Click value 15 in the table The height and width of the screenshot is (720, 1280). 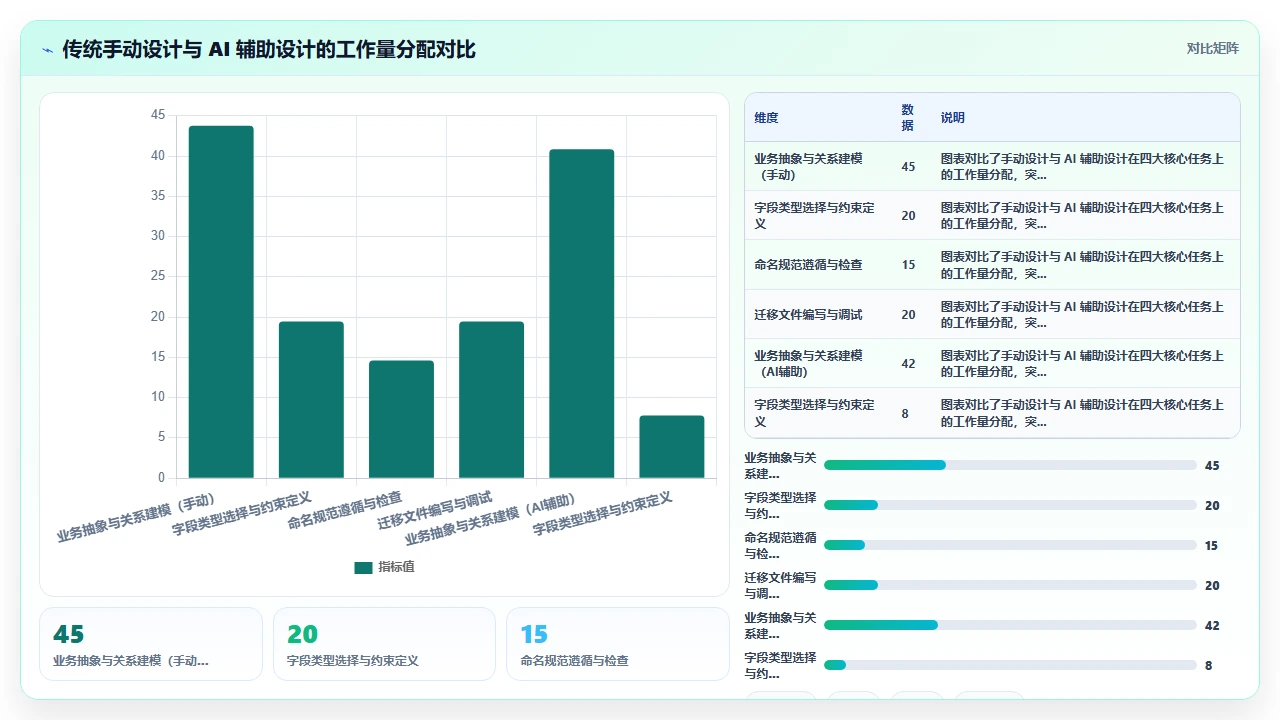click(908, 265)
